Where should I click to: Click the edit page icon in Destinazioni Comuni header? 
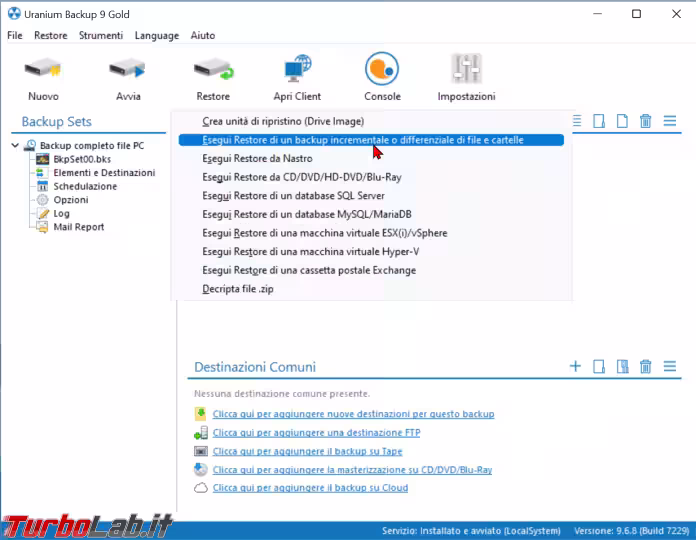(599, 367)
